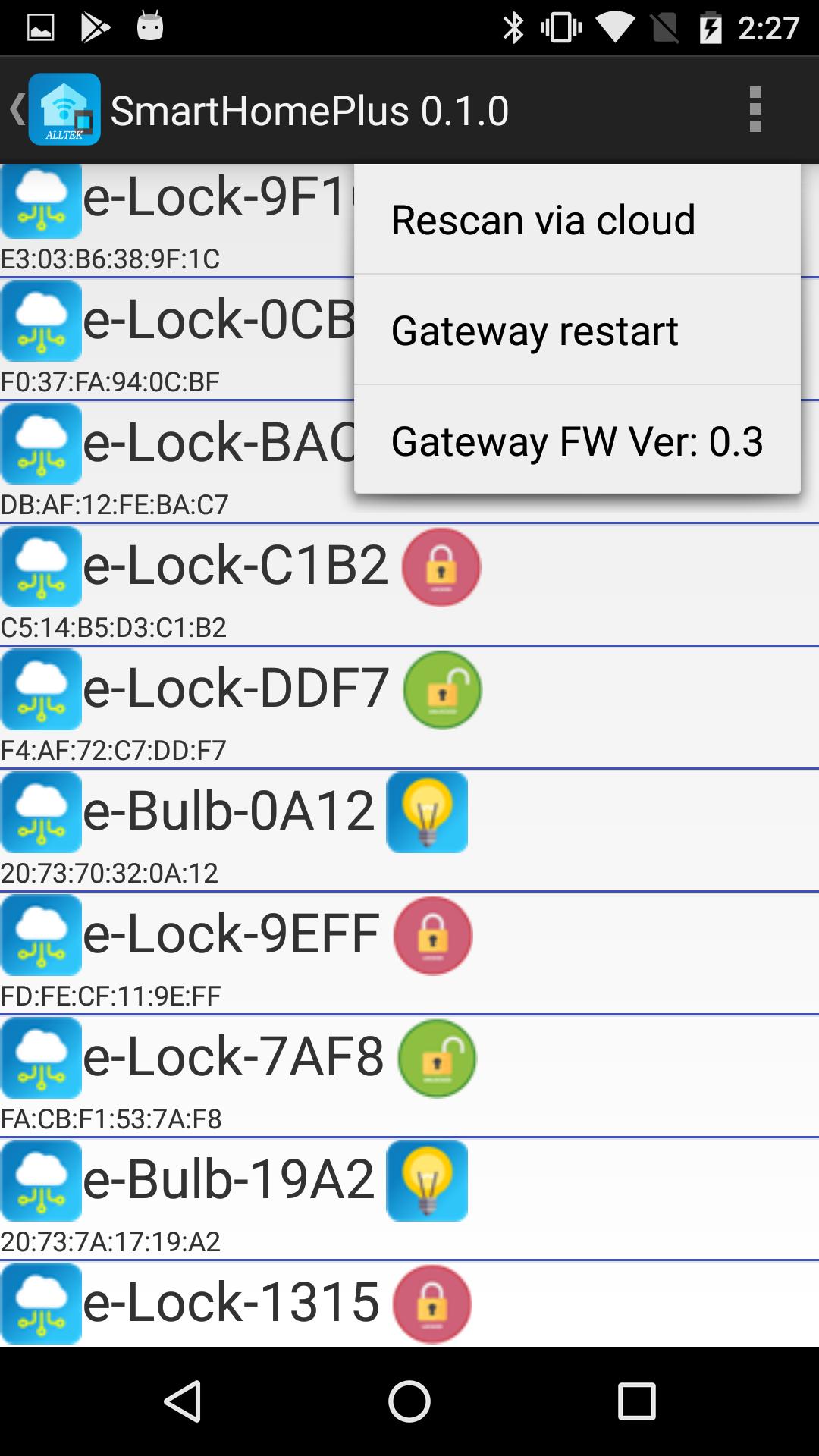Tap the e-Bulb-19A2 light bulb icon

coord(427,1181)
